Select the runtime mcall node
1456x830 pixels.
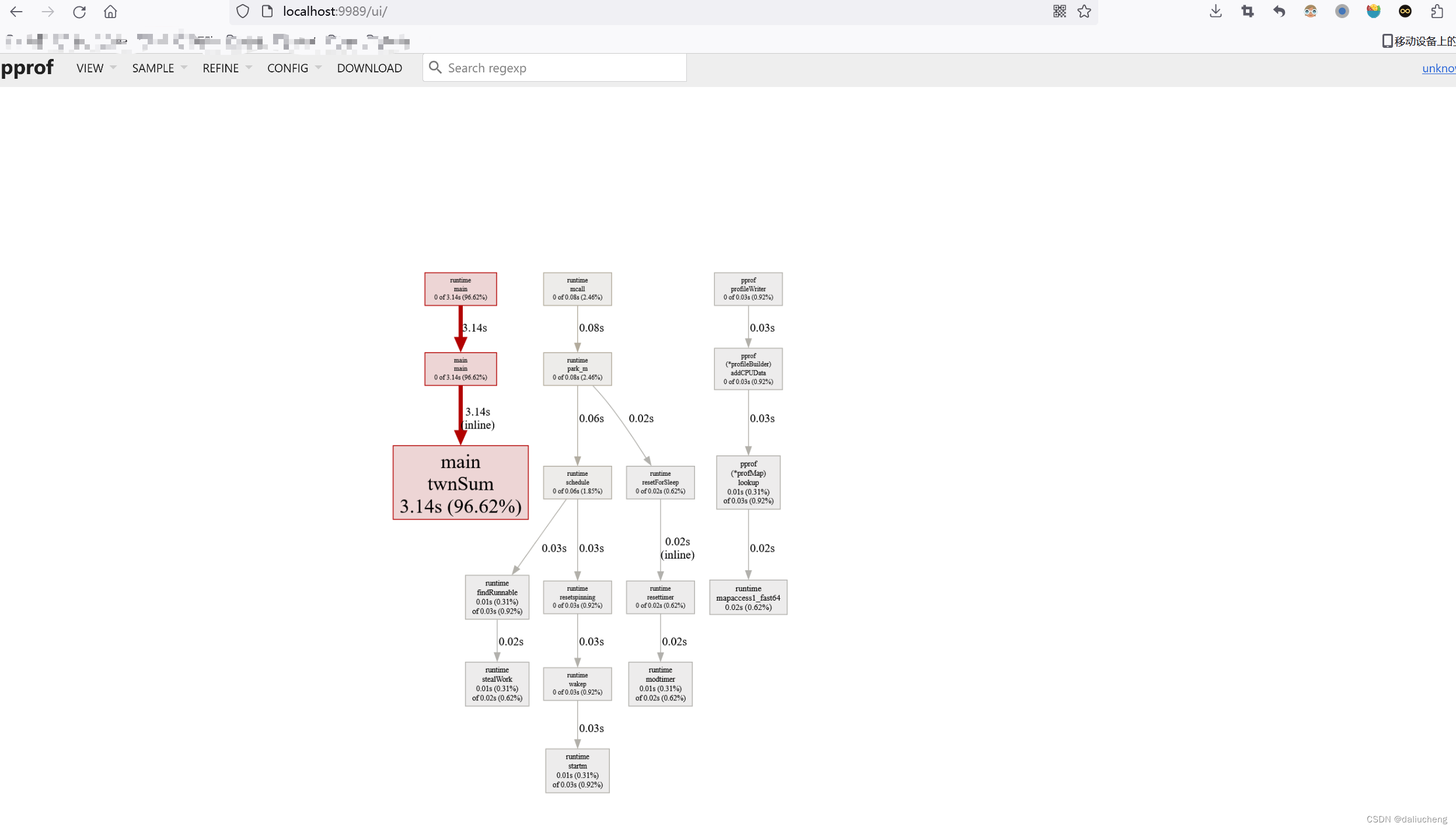[577, 289]
